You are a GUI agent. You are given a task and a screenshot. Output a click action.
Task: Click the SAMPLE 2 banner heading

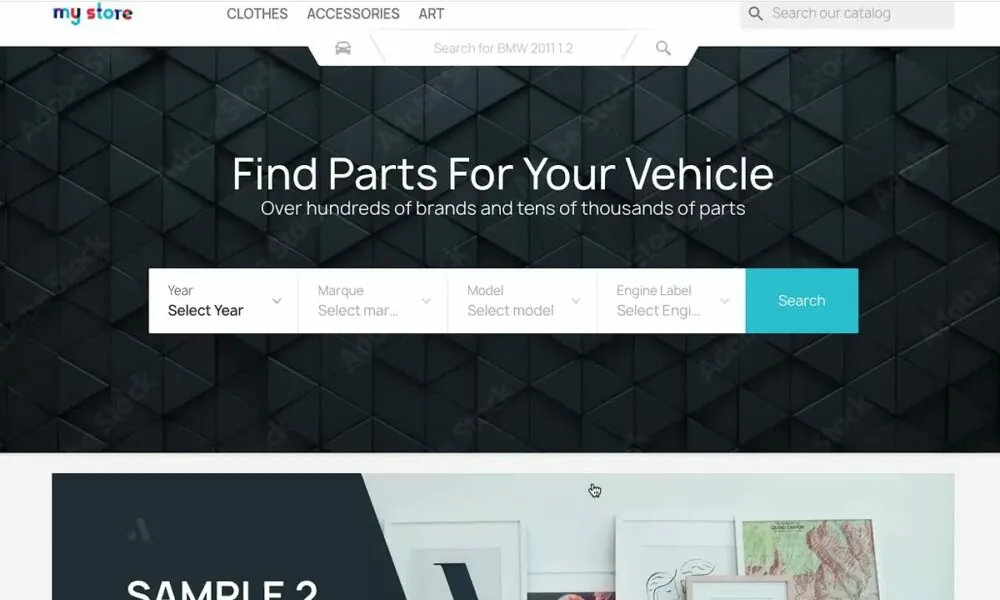pos(222,589)
